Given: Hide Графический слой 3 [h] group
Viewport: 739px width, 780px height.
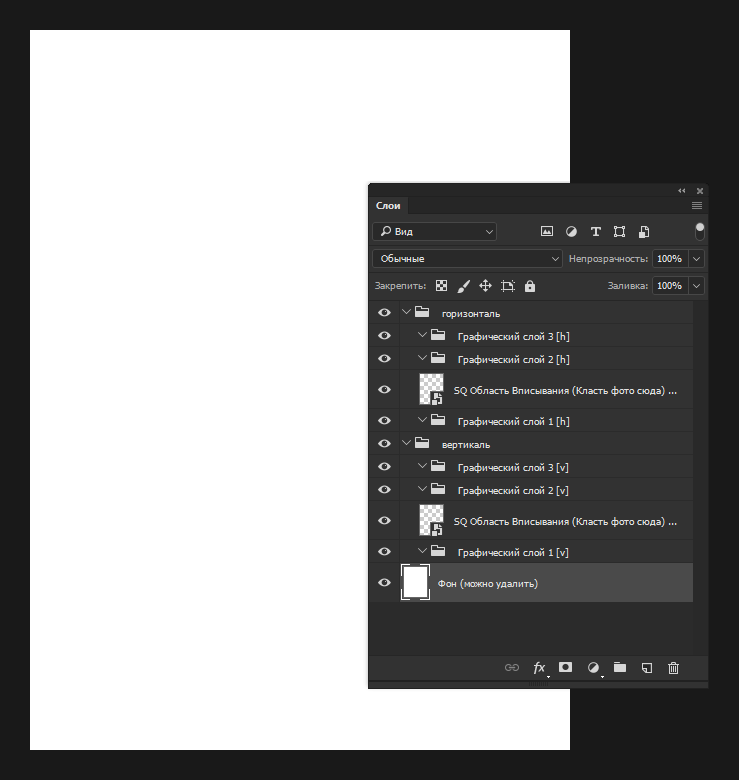Looking at the screenshot, I should pos(384,335).
